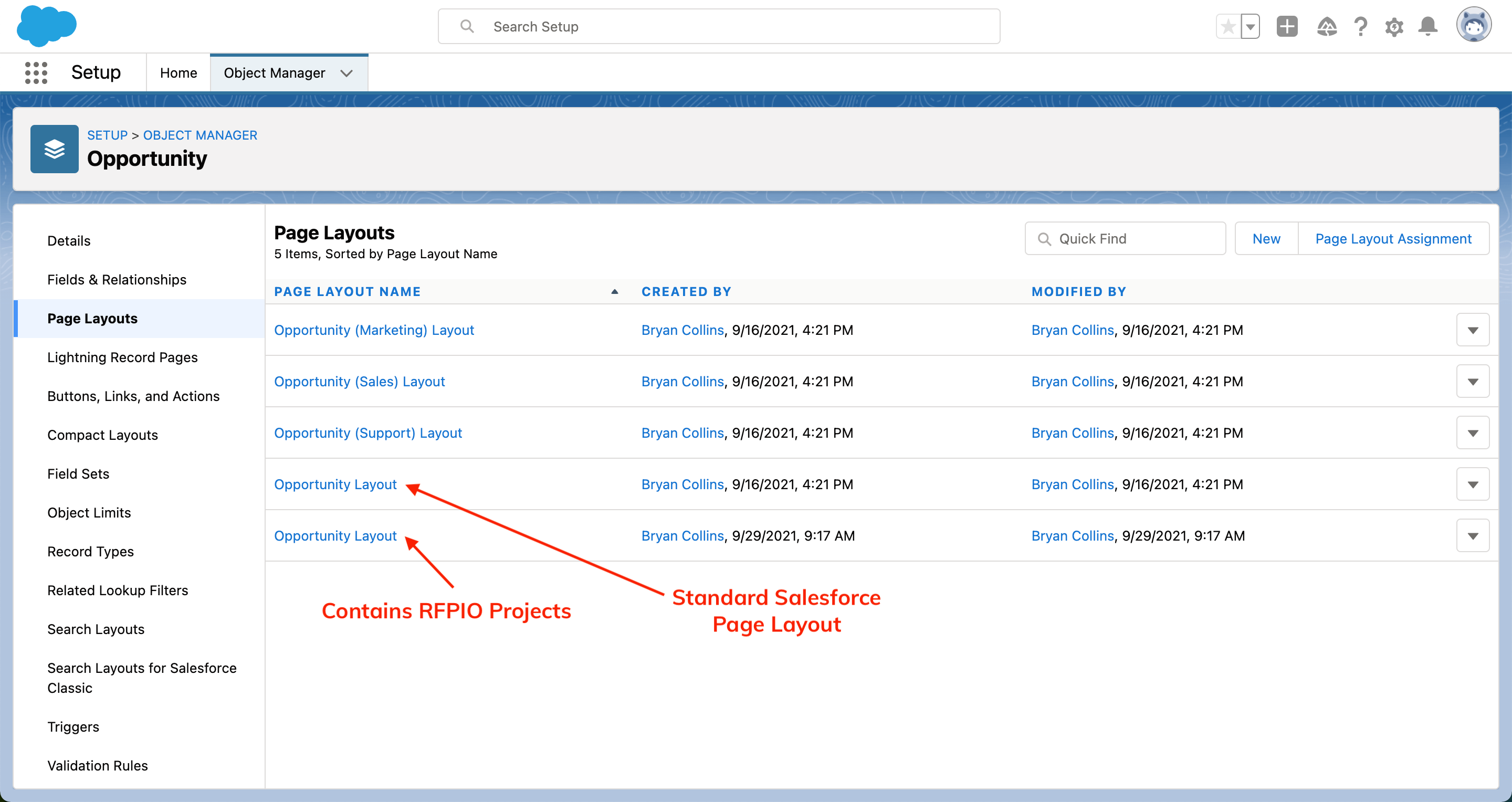The height and width of the screenshot is (802, 1512).
Task: Open the Help question mark icon
Action: point(1361,26)
